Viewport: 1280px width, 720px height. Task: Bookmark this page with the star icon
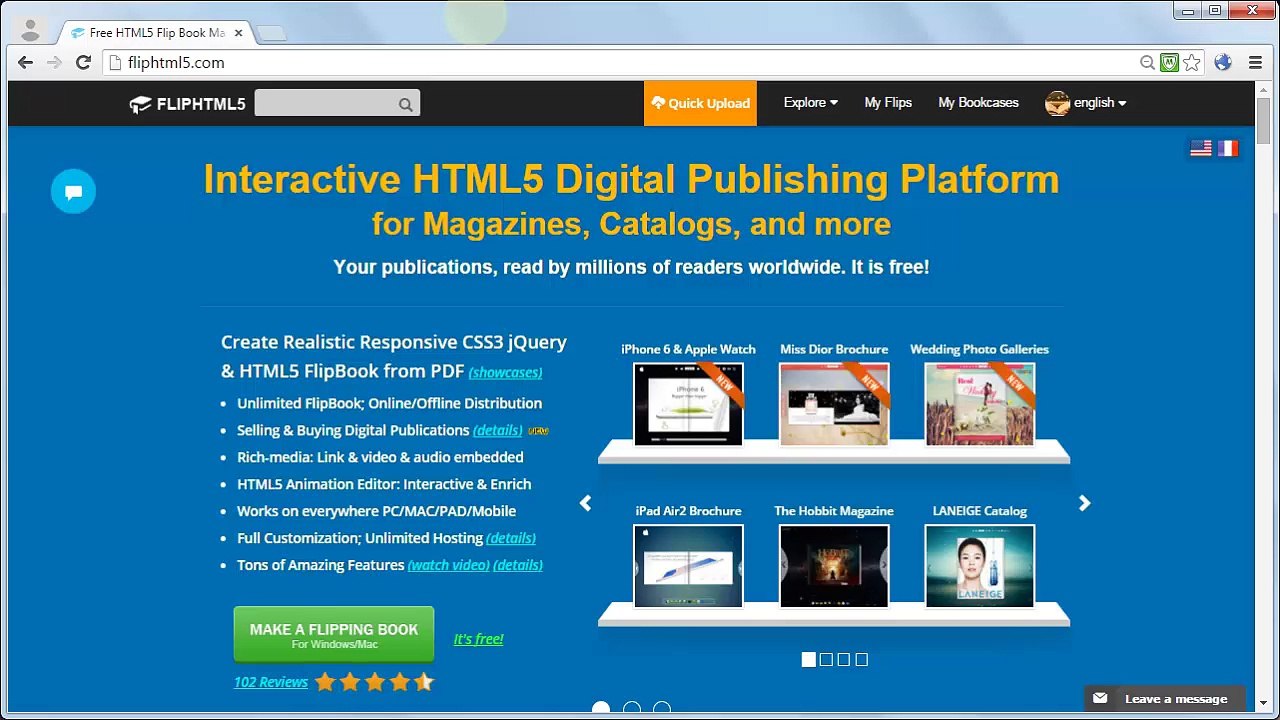1192,62
